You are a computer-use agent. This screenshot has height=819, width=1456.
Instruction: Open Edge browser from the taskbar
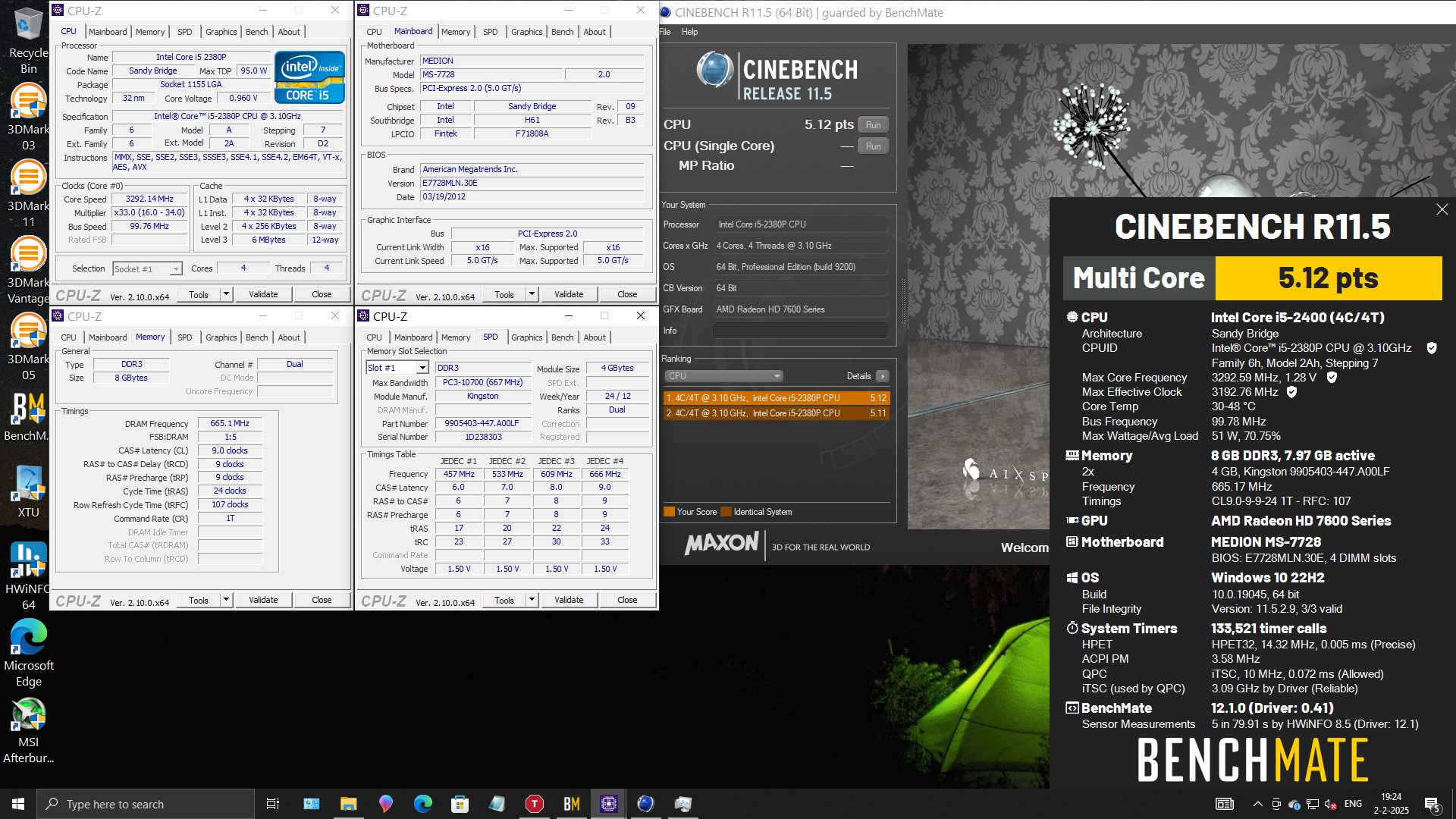coord(422,804)
